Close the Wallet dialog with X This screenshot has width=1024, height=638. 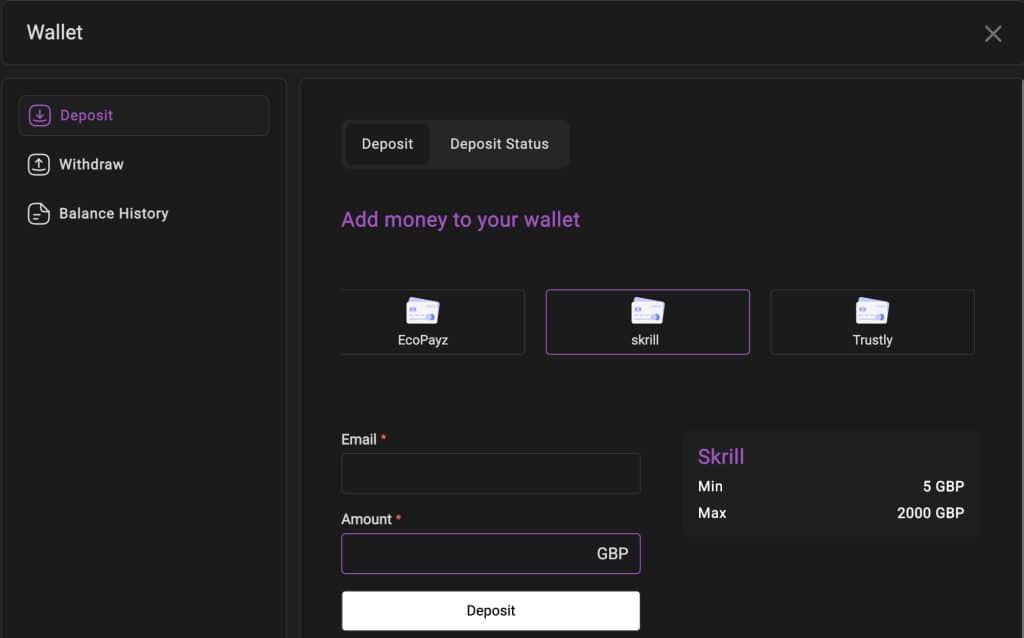(x=992, y=34)
